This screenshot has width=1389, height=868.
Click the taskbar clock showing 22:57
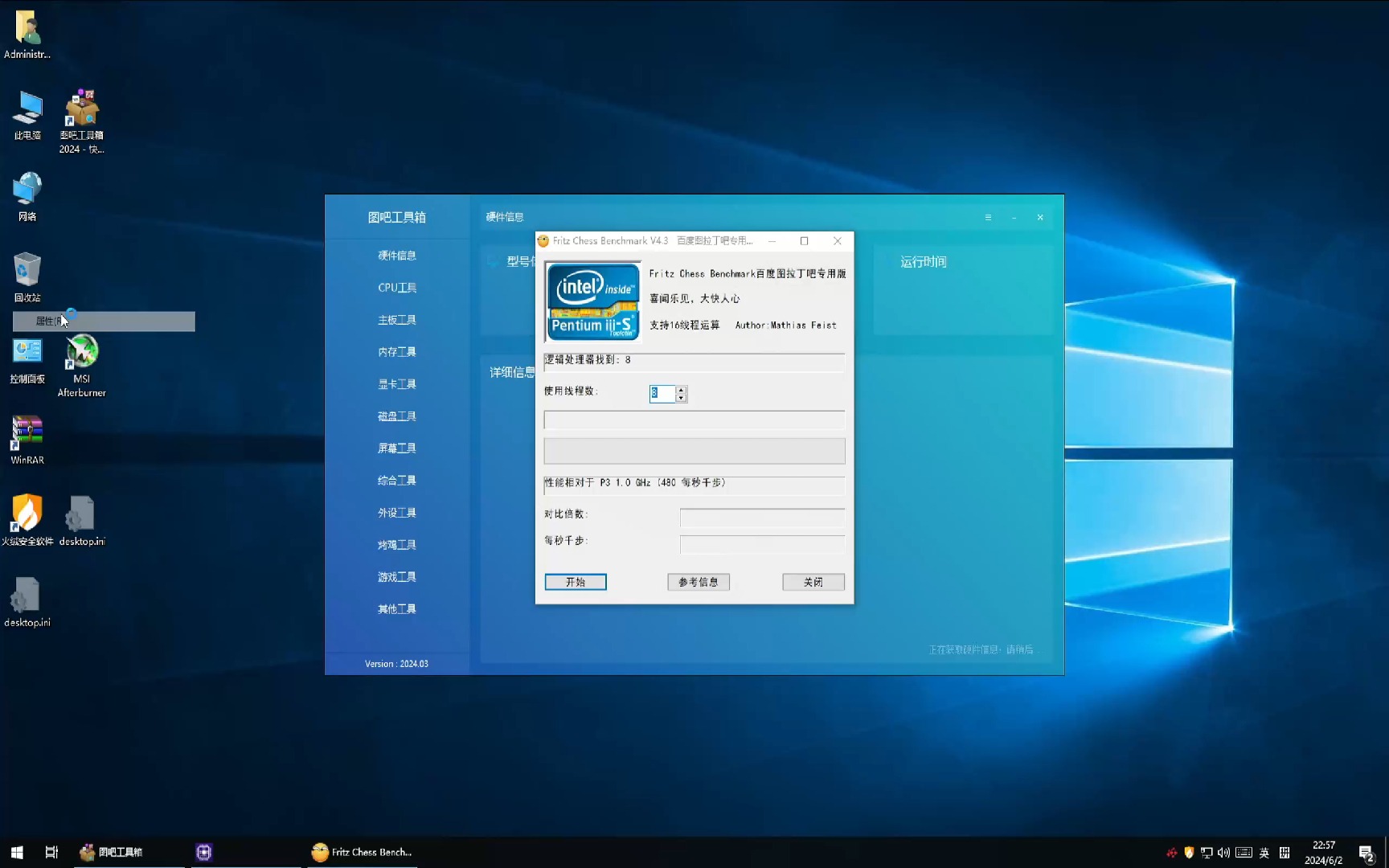pyautogui.click(x=1324, y=853)
